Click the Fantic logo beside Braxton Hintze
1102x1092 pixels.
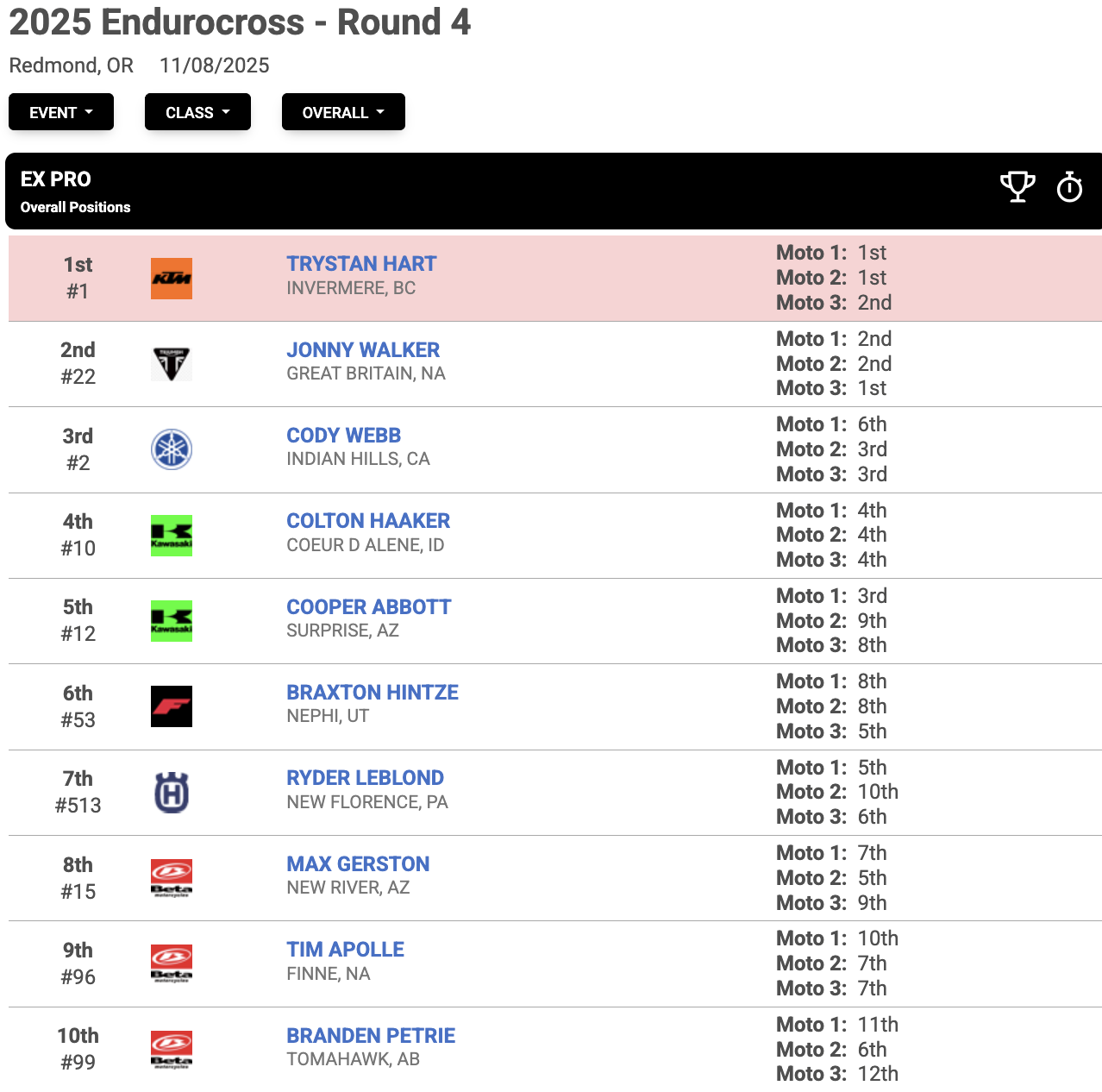(x=172, y=706)
